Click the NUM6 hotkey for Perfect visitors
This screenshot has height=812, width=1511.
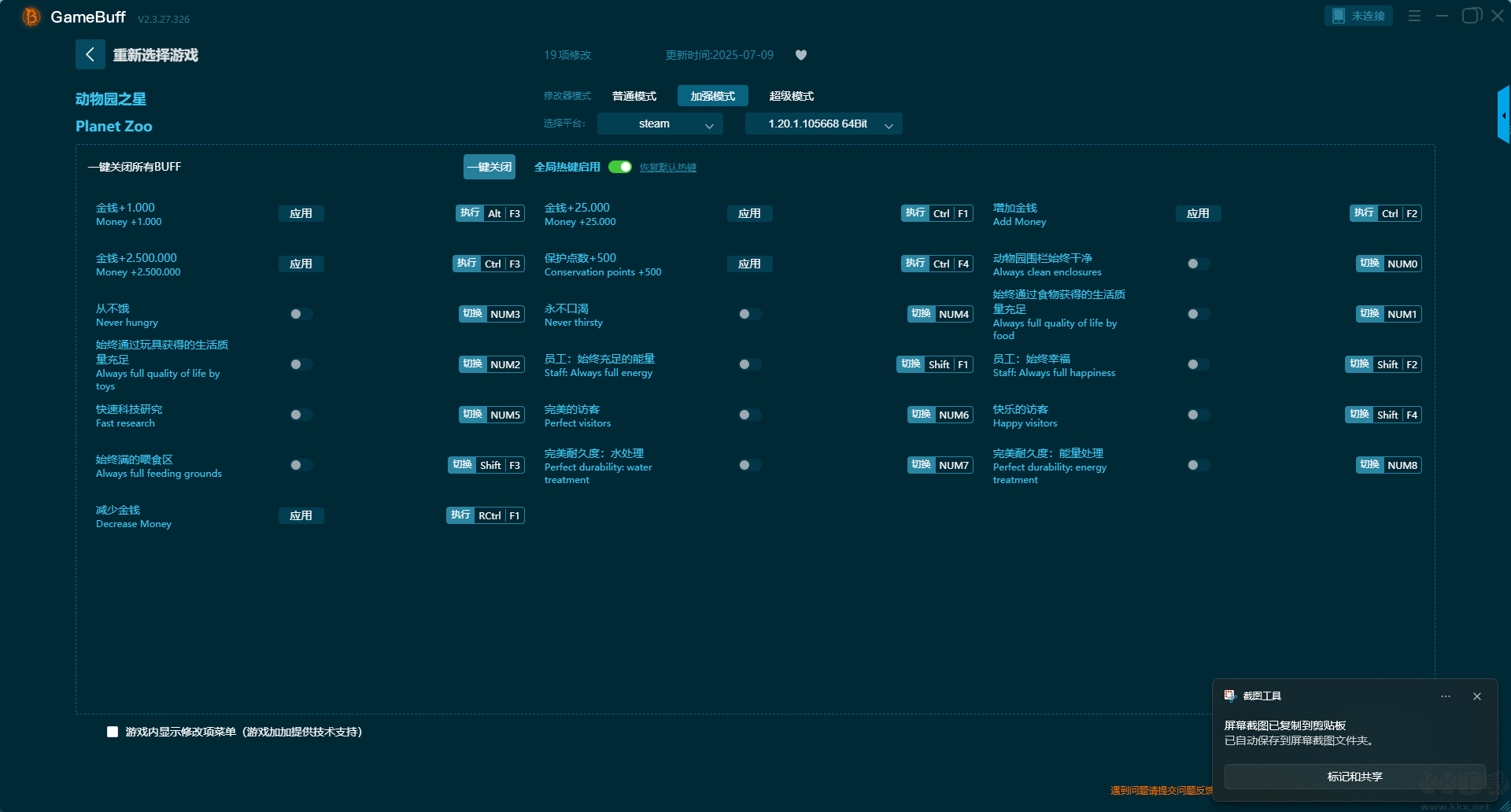tap(940, 415)
